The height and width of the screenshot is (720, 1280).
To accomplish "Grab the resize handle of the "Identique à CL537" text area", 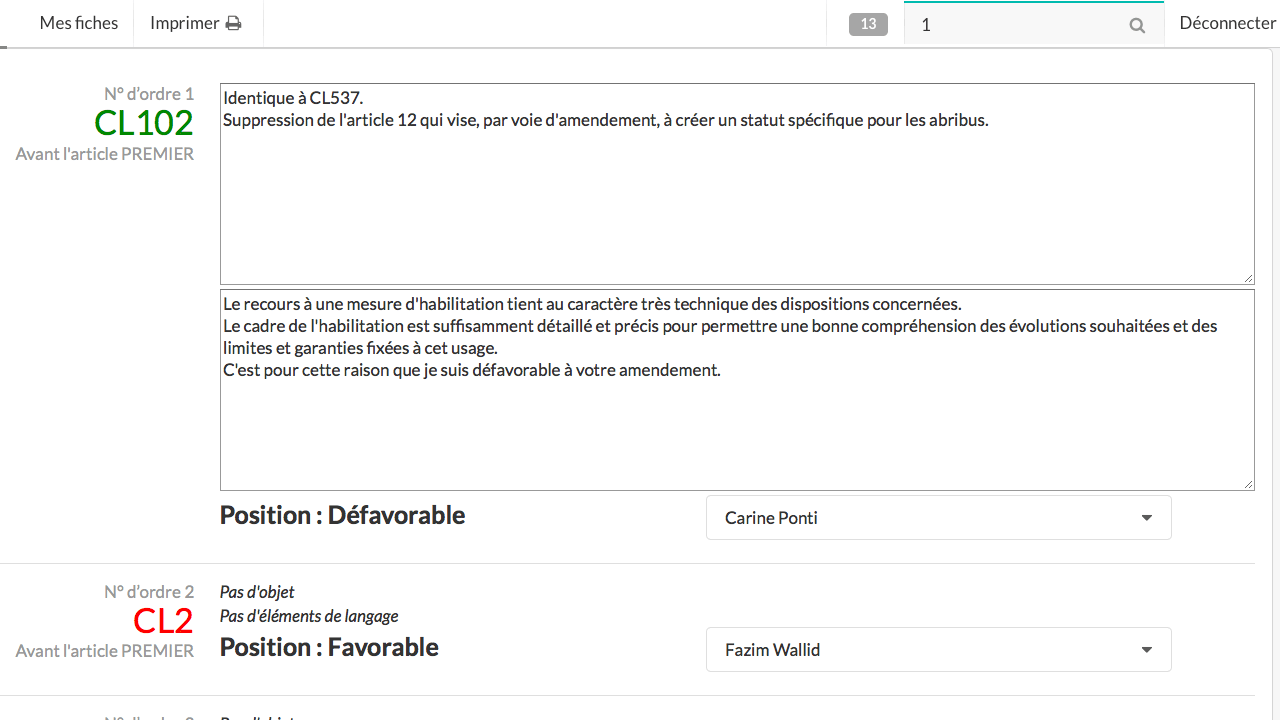I will [x=1248, y=278].
